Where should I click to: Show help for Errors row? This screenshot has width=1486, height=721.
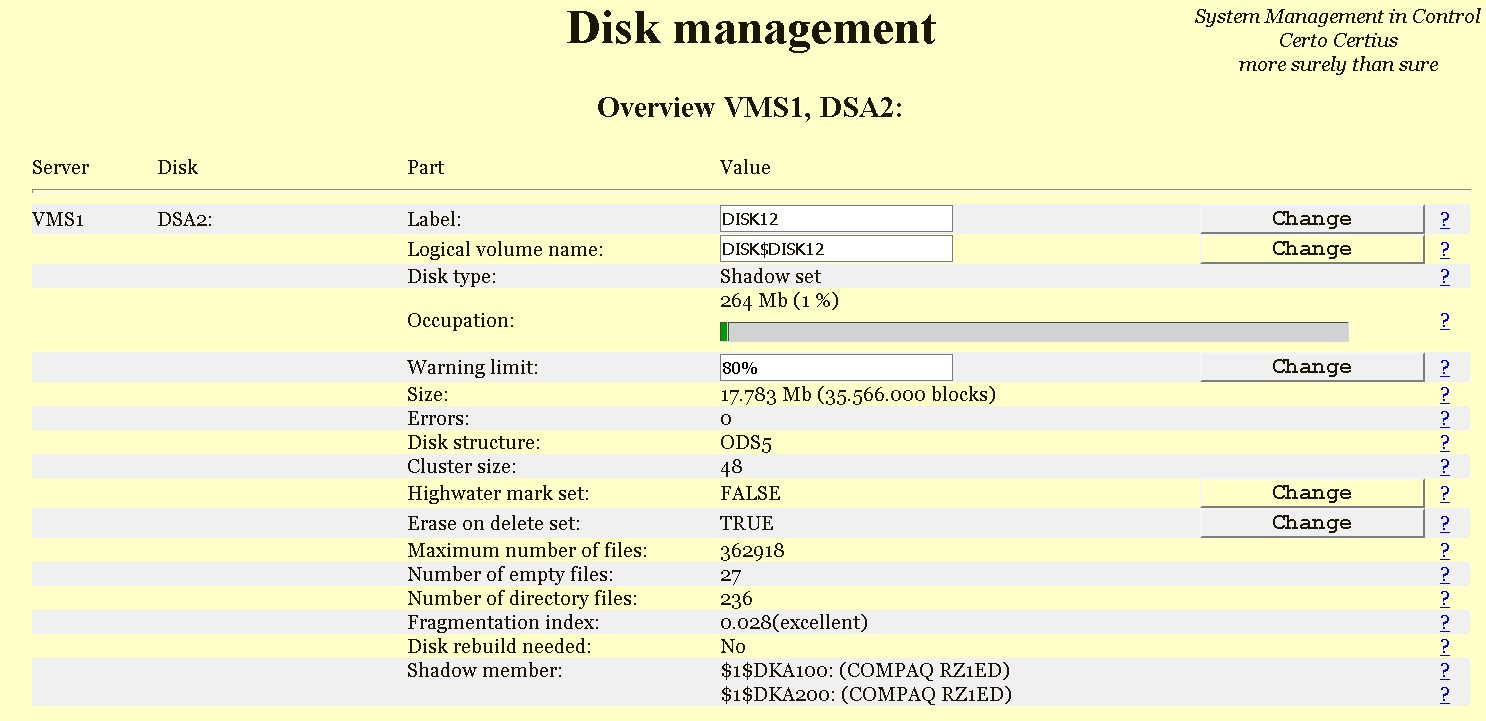click(1444, 419)
